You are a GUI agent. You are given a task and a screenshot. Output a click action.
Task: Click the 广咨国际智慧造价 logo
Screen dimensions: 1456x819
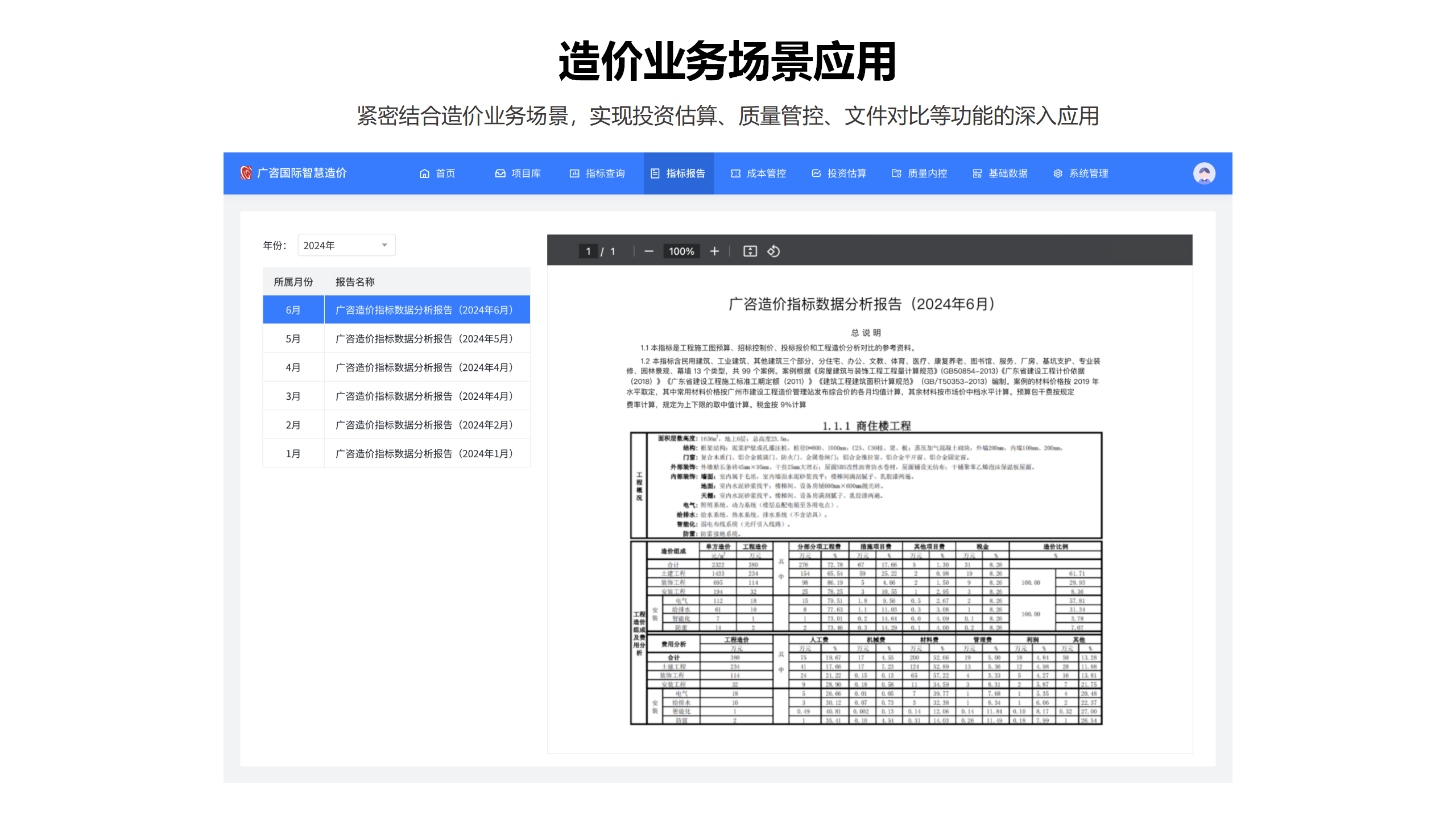294,173
